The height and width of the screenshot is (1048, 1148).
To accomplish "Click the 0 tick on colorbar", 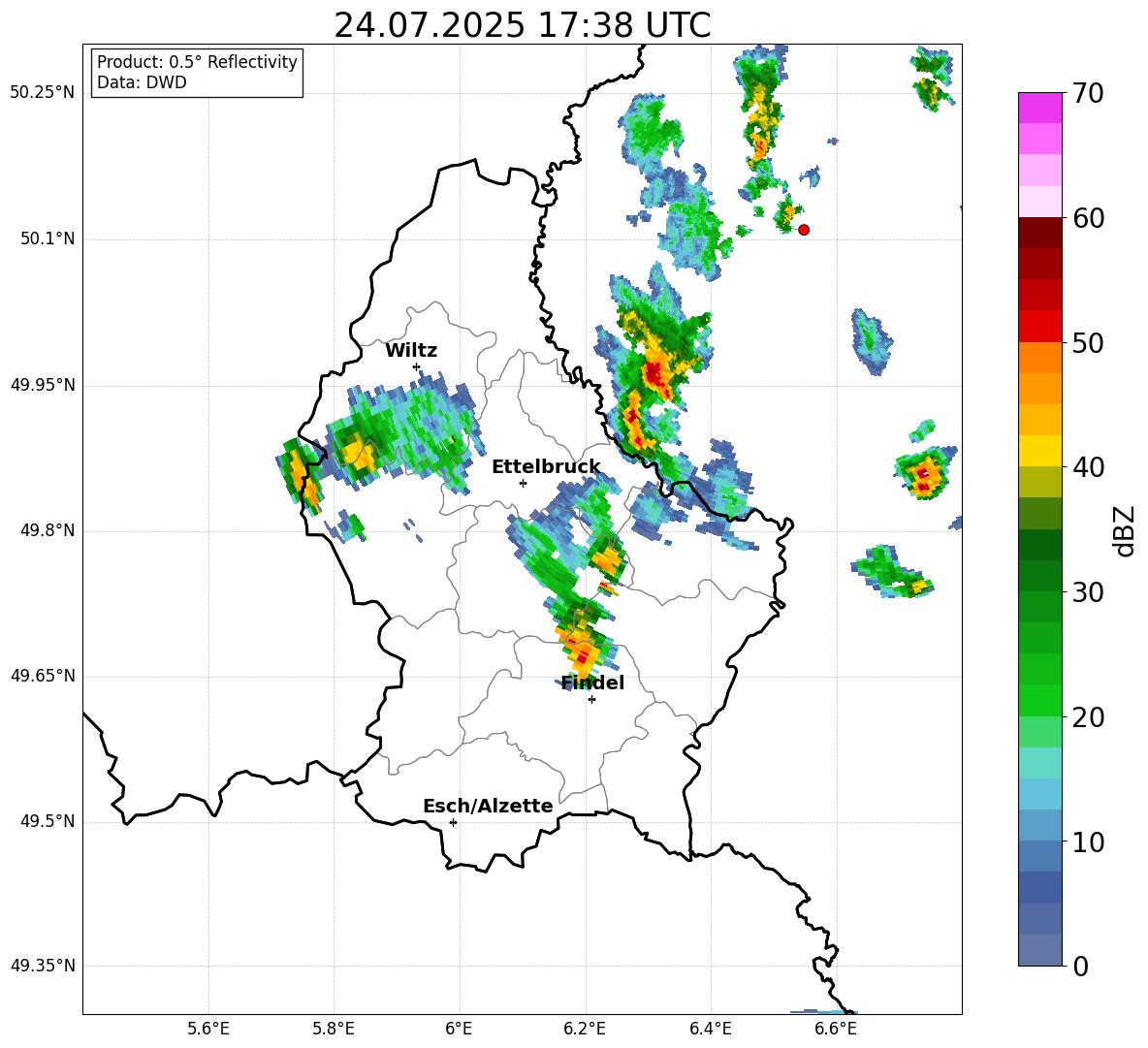I will pos(1080,966).
